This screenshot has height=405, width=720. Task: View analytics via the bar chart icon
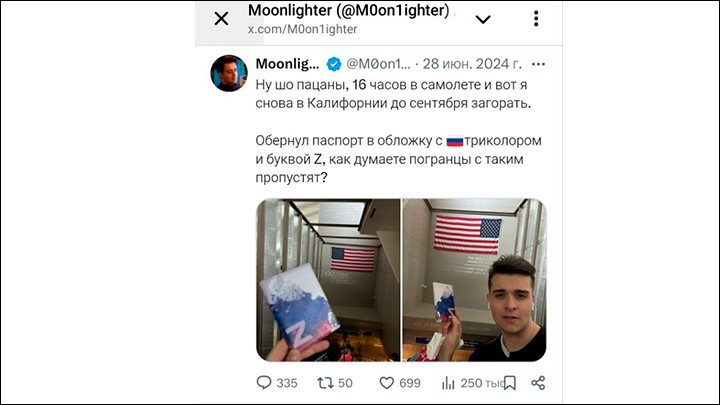(x=448, y=382)
